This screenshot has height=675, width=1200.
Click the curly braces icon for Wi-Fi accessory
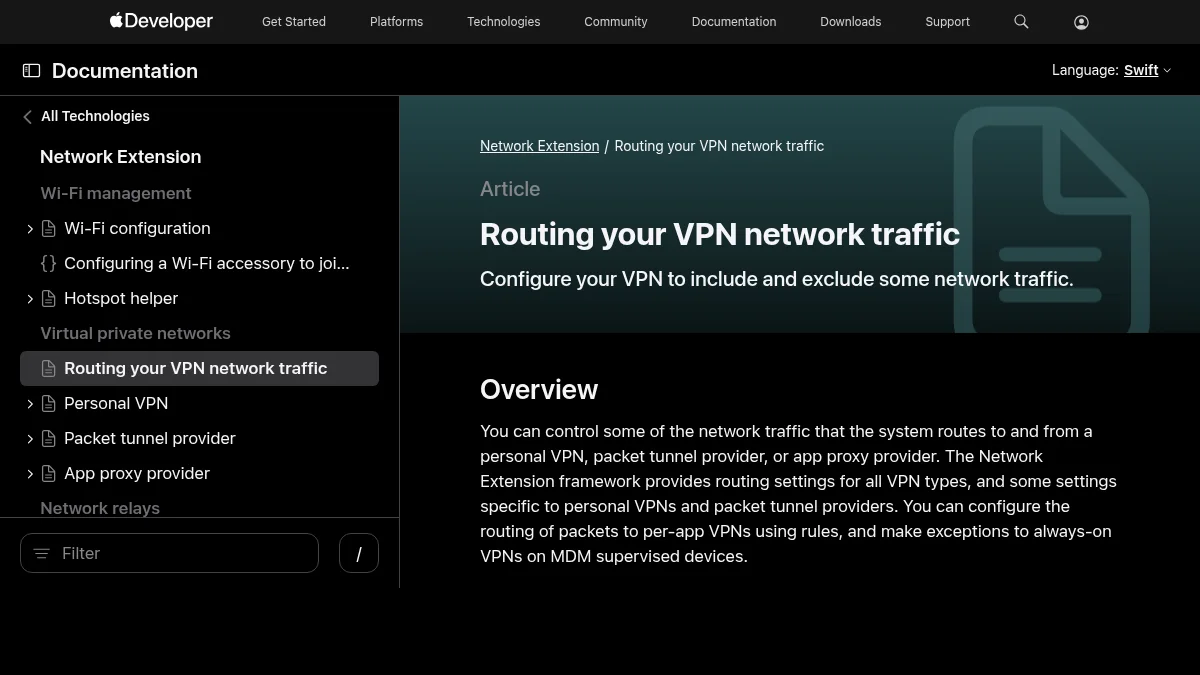(48, 264)
